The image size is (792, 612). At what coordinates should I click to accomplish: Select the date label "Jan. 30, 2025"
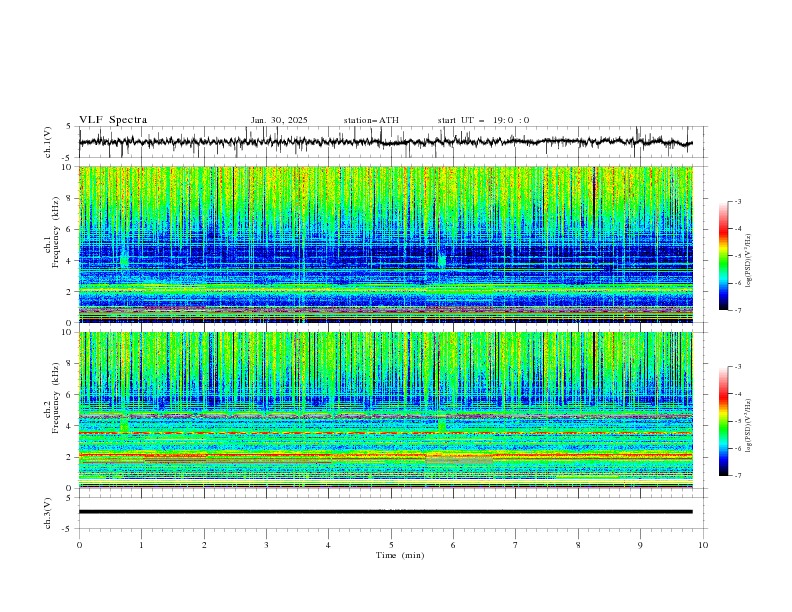279,120
